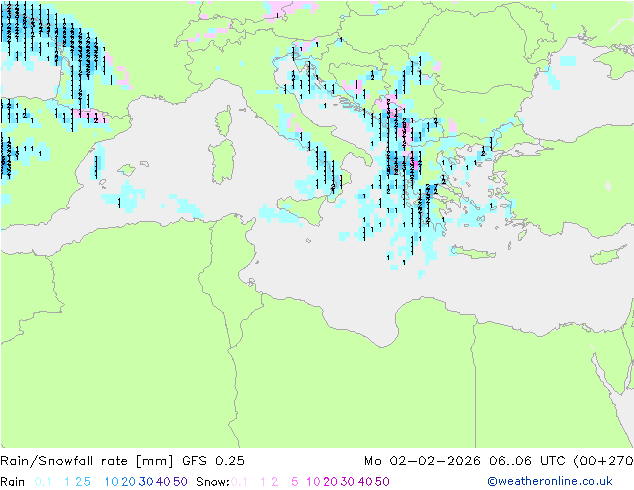This screenshot has width=634, height=490.
Task: Click the island of Crete on map
Action: [472, 253]
